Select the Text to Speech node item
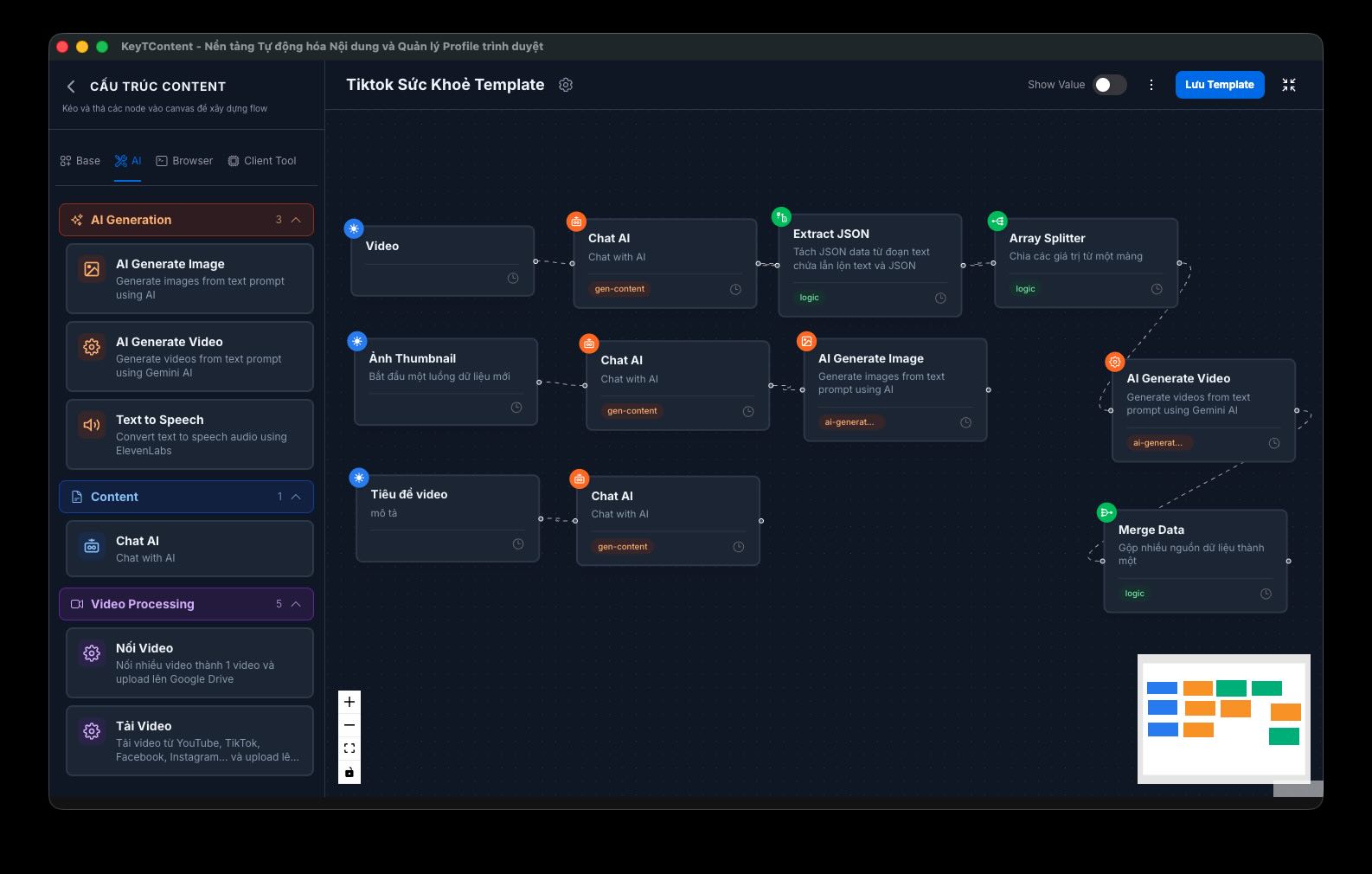Screen dimensions: 1372x874 tap(189, 434)
